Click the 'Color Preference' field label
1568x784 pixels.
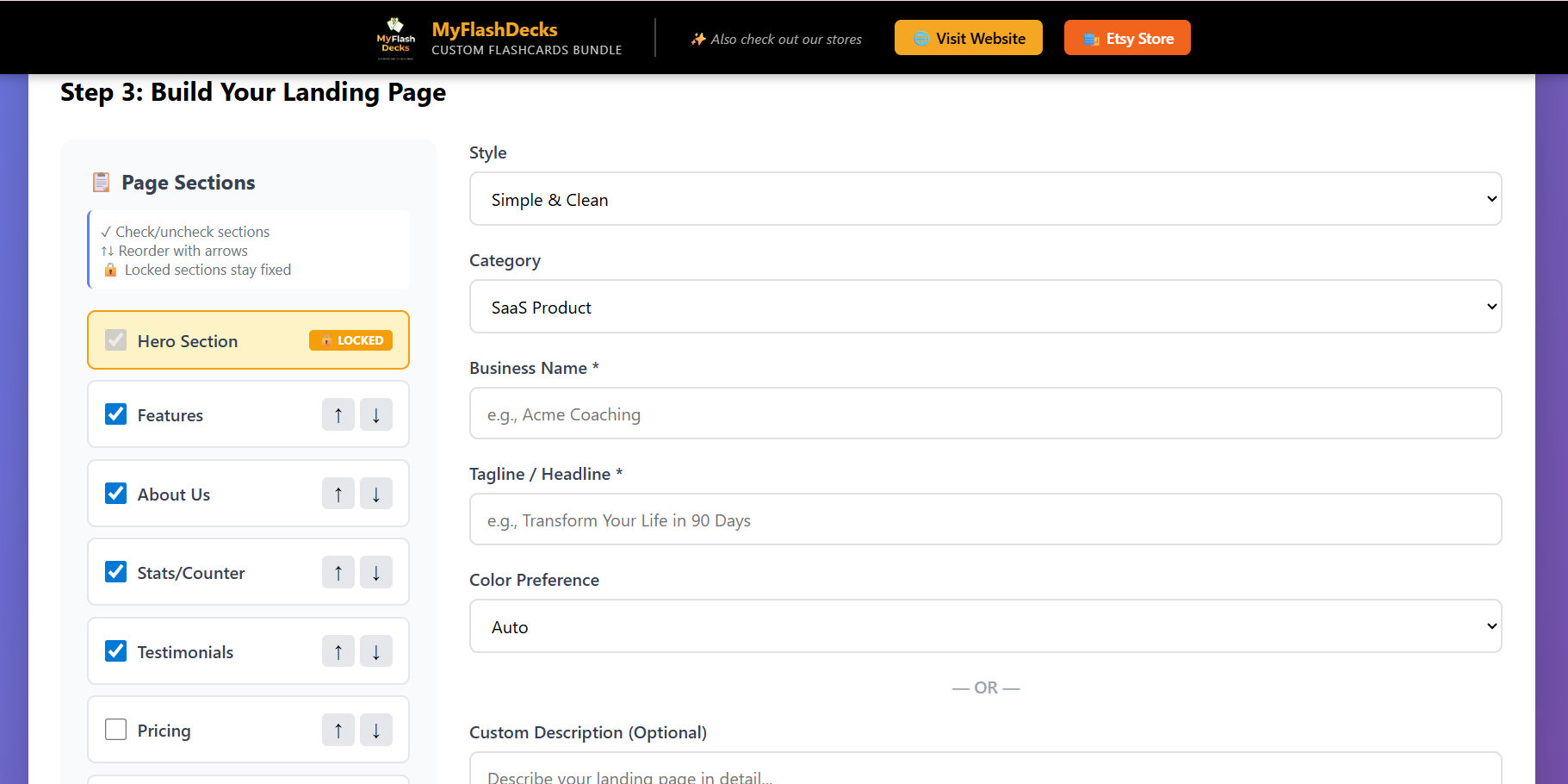534,580
